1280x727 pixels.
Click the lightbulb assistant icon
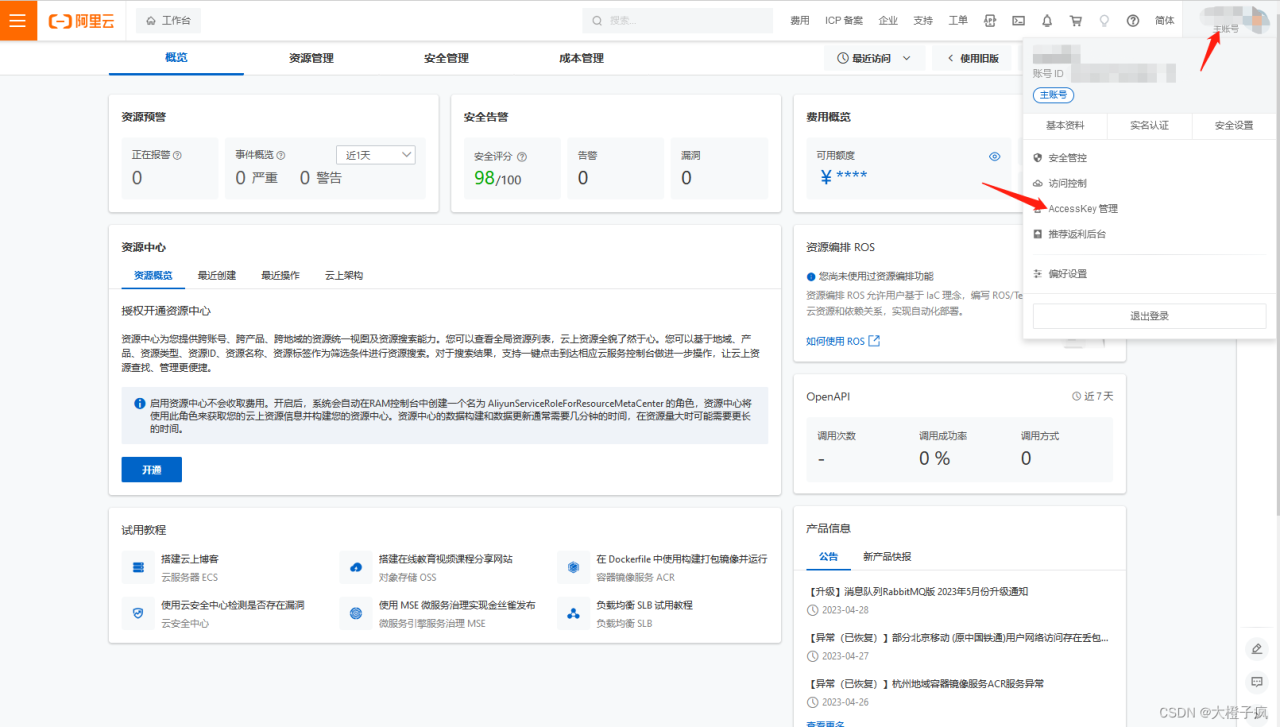coord(1103,20)
